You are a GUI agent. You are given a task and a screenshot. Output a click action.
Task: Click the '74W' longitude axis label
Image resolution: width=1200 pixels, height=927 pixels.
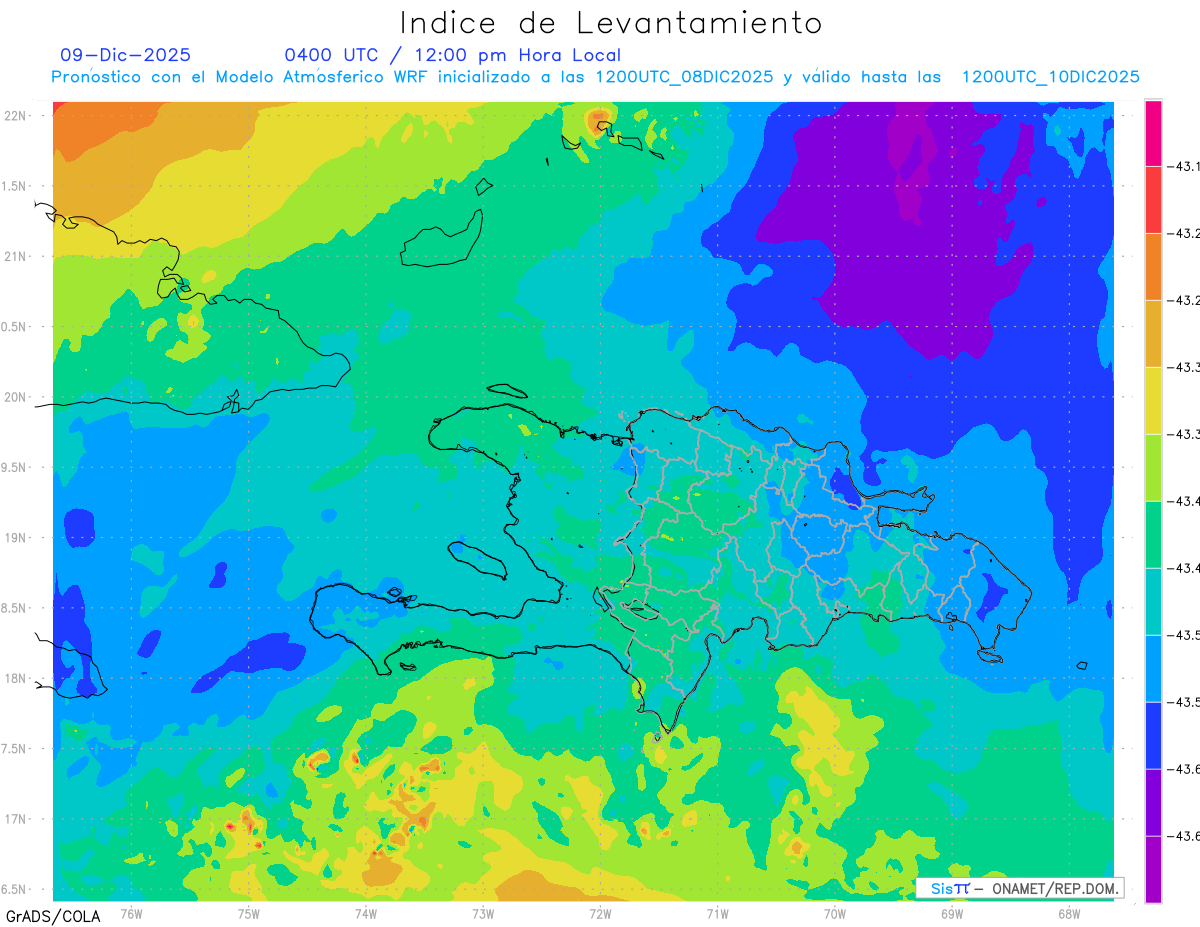coord(365,913)
